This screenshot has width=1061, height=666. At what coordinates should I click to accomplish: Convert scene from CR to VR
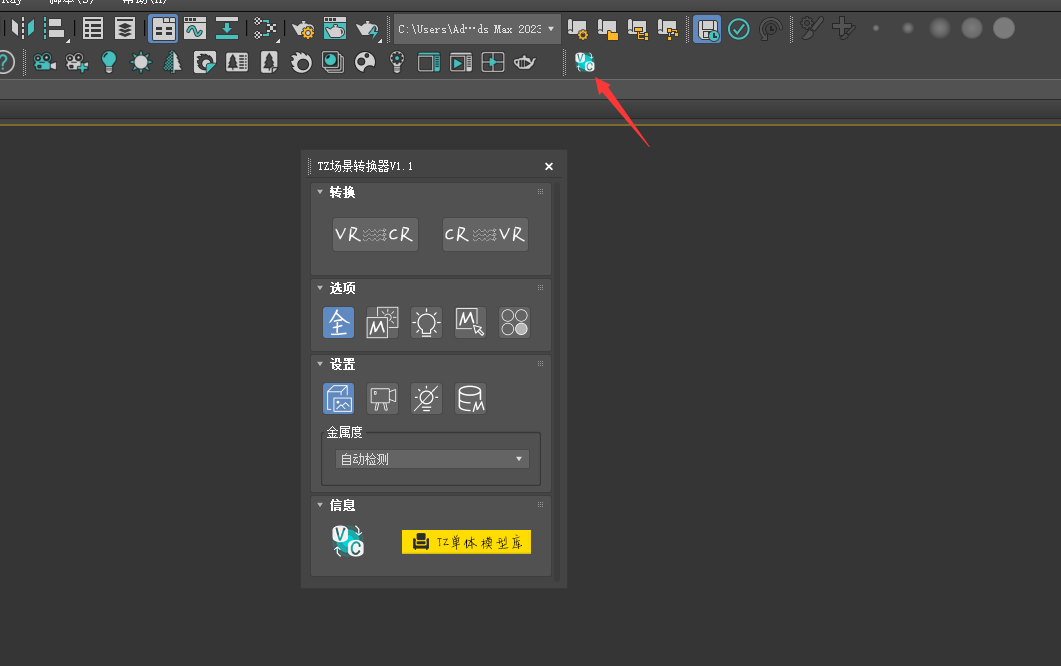pyautogui.click(x=485, y=234)
